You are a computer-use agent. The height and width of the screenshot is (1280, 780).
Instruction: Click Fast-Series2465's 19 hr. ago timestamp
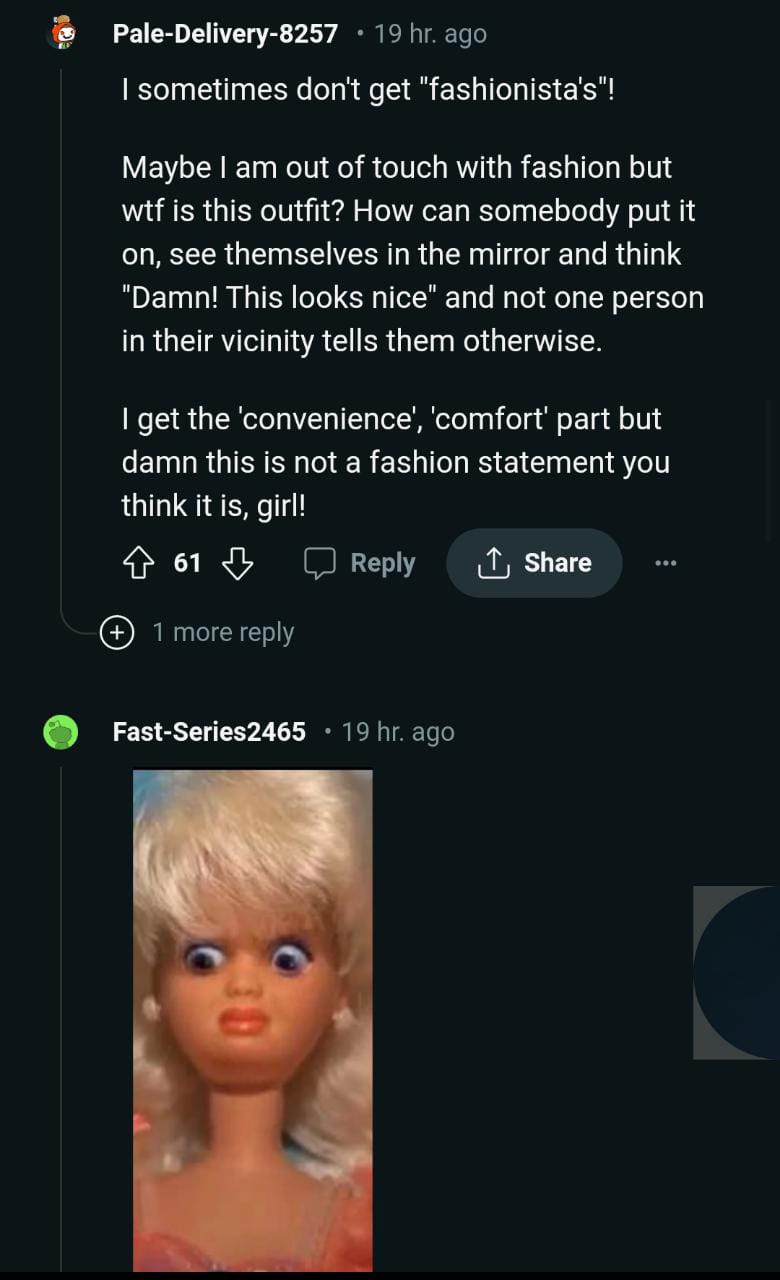coord(398,732)
